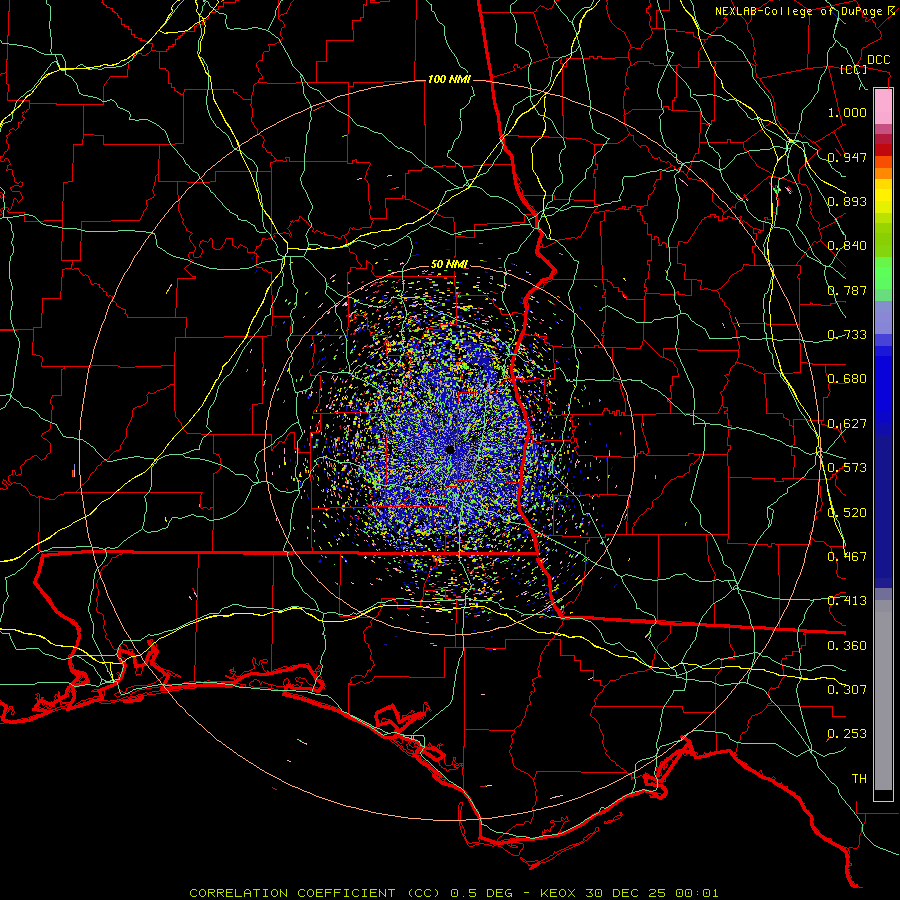Click the 0.787 legend value
The image size is (900, 900).
pos(847,290)
